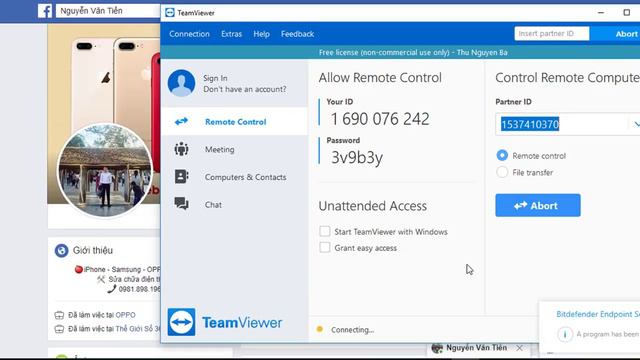Click the Meeting people icon
640x360 pixels.
[181, 149]
